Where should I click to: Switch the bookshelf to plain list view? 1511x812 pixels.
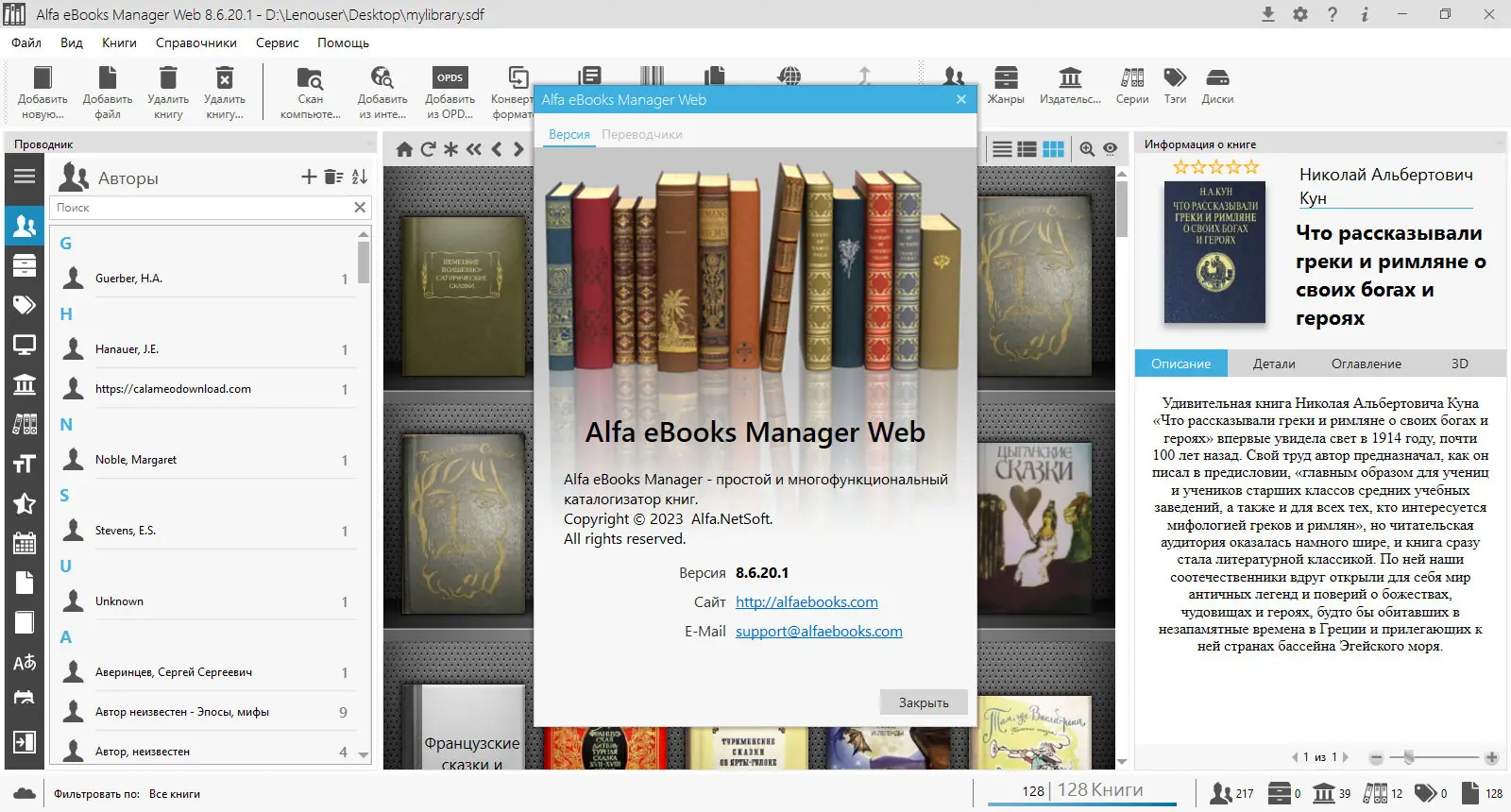coord(1003,149)
